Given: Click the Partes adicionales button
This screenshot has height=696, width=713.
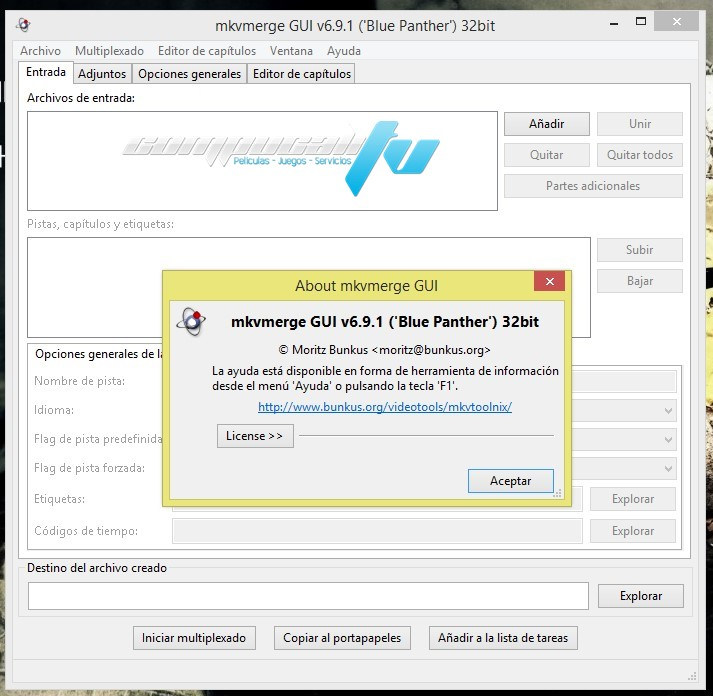Looking at the screenshot, I should (593, 186).
